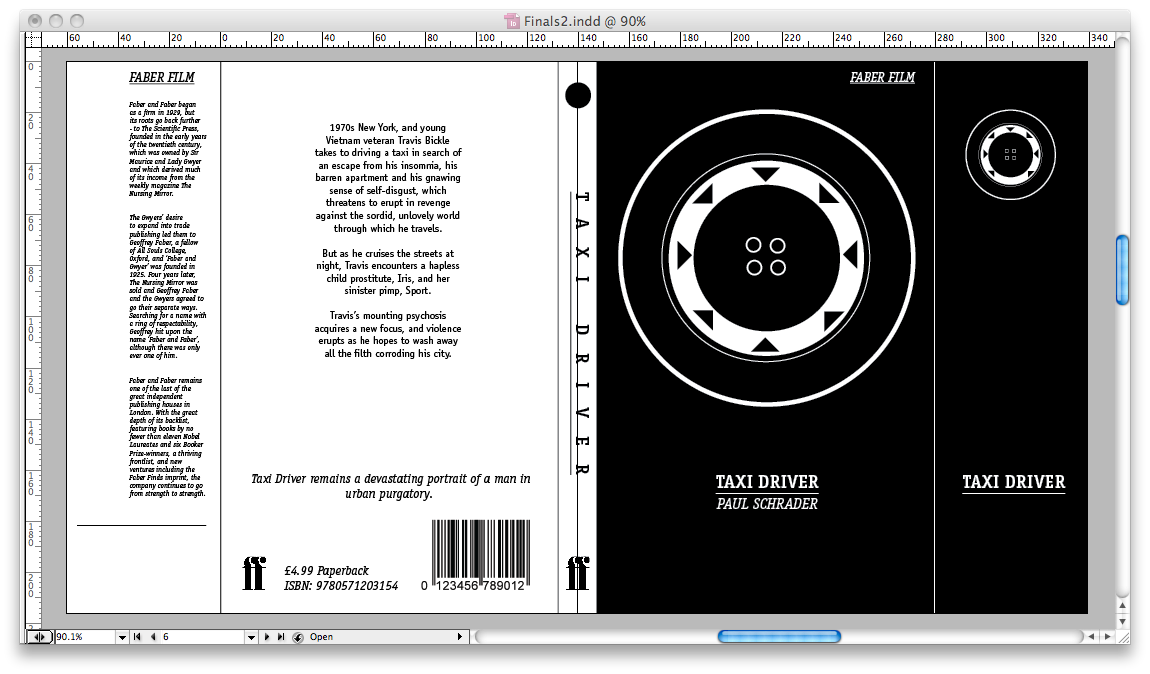Select the large wheel graphic on front cover
This screenshot has width=1150, height=674.
tap(766, 257)
